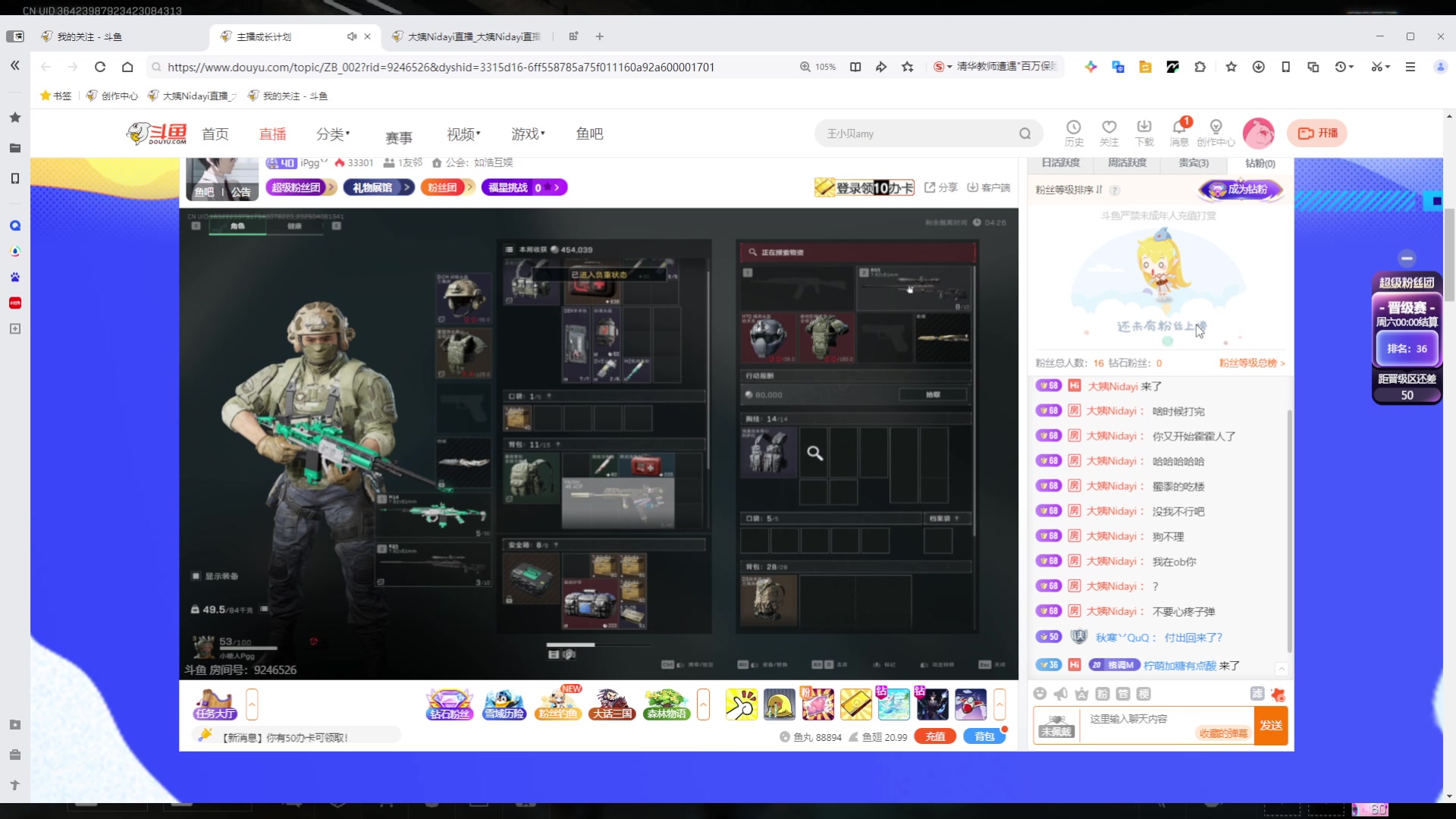Click the orange 发送 send button
The height and width of the screenshot is (819, 1456).
tap(1271, 726)
